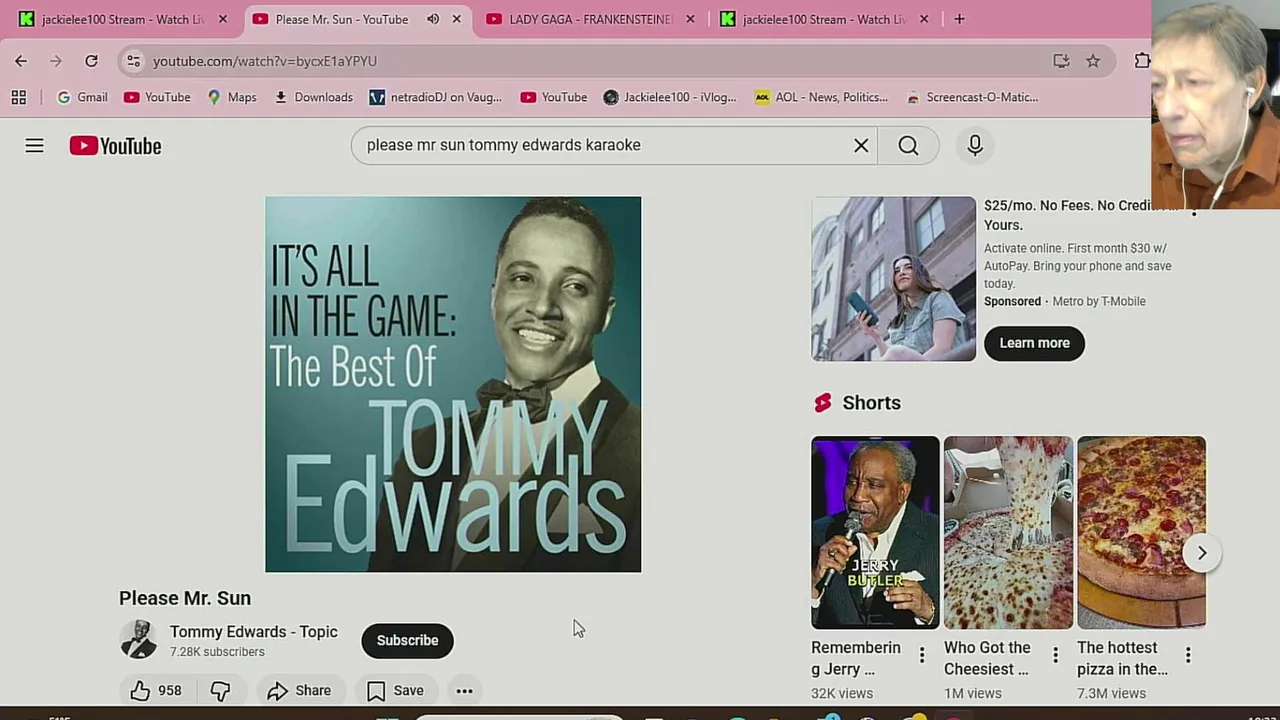Click the Shorts section heading
1280x720 pixels.
click(871, 403)
